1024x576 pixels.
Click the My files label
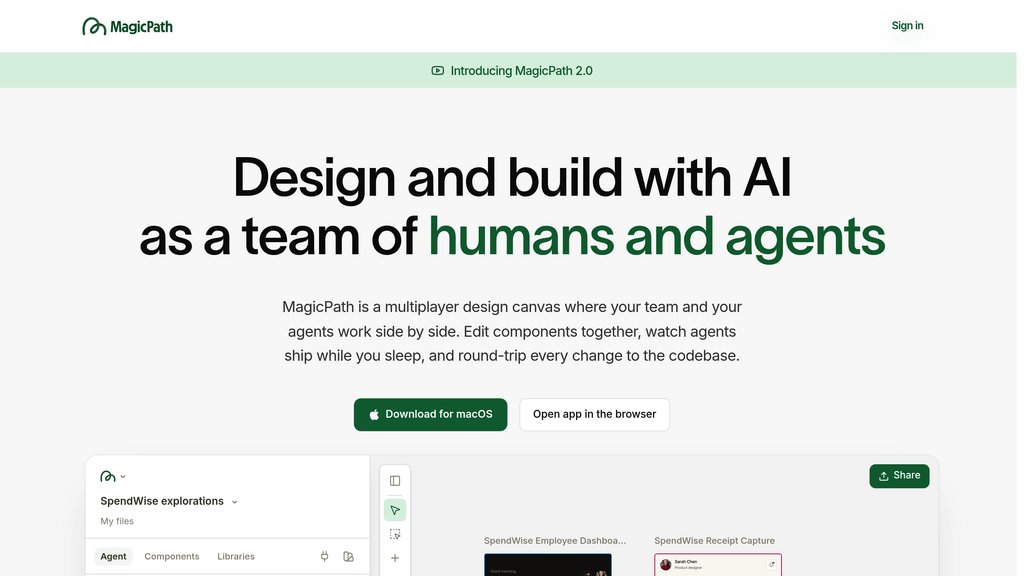(x=117, y=521)
